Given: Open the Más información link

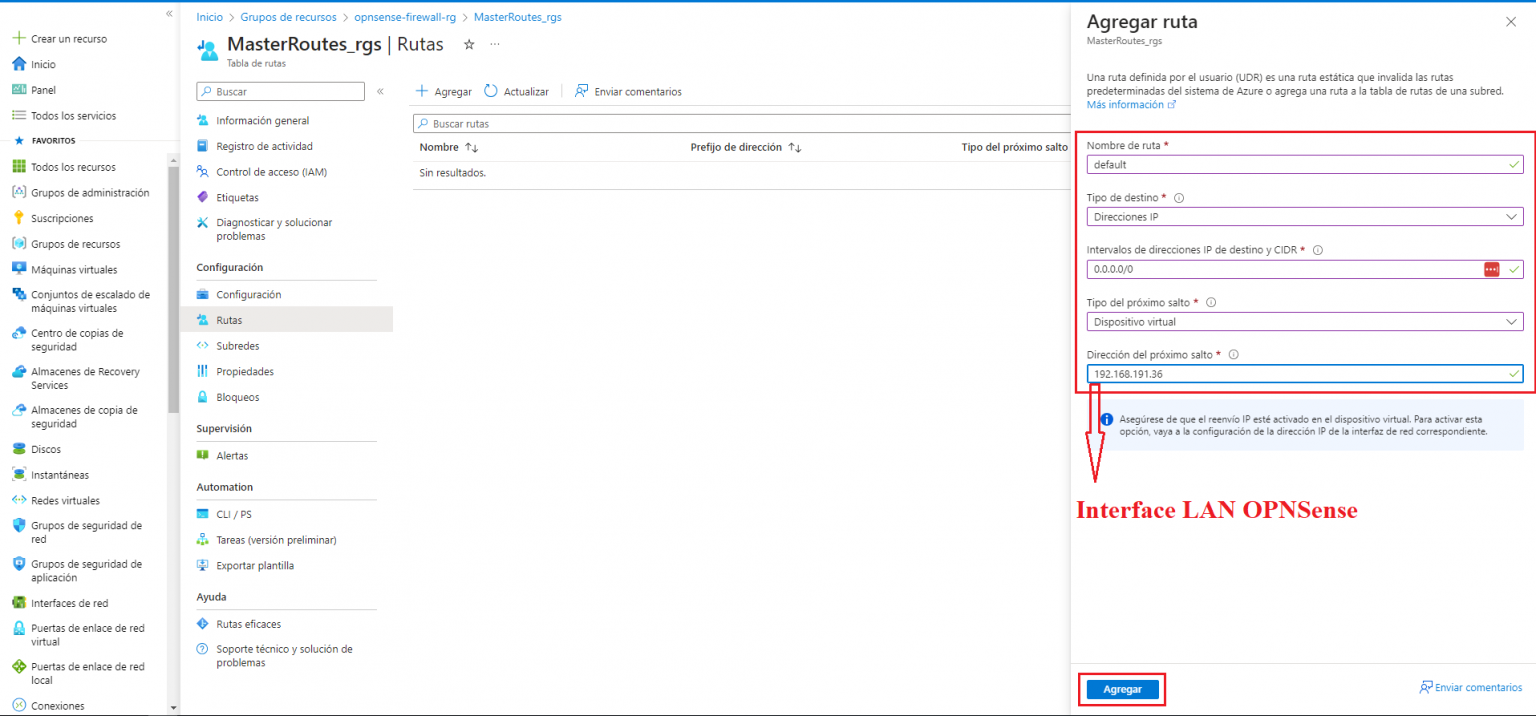Looking at the screenshot, I should (x=1124, y=104).
